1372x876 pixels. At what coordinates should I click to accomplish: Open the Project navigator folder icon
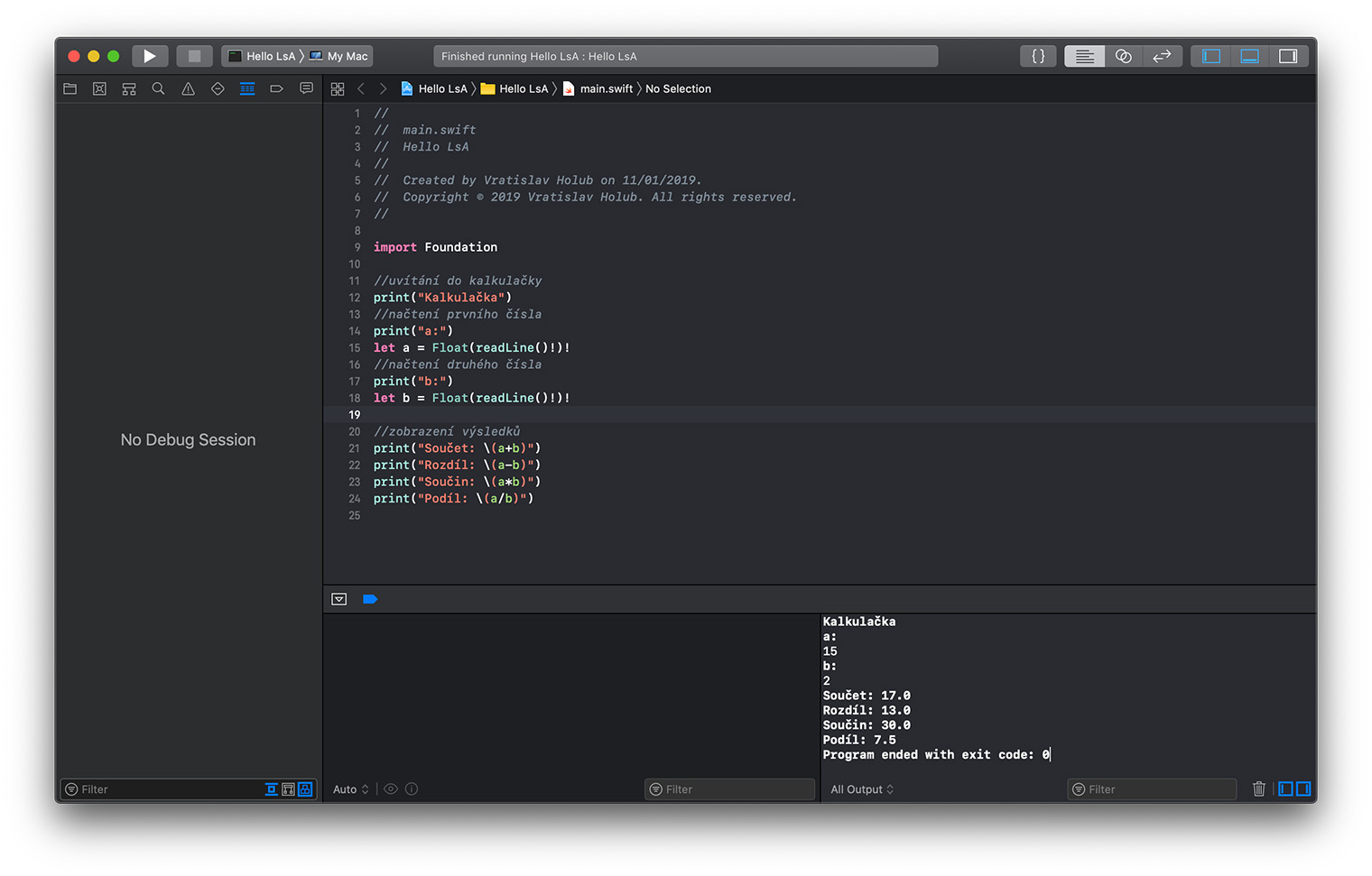(x=70, y=88)
